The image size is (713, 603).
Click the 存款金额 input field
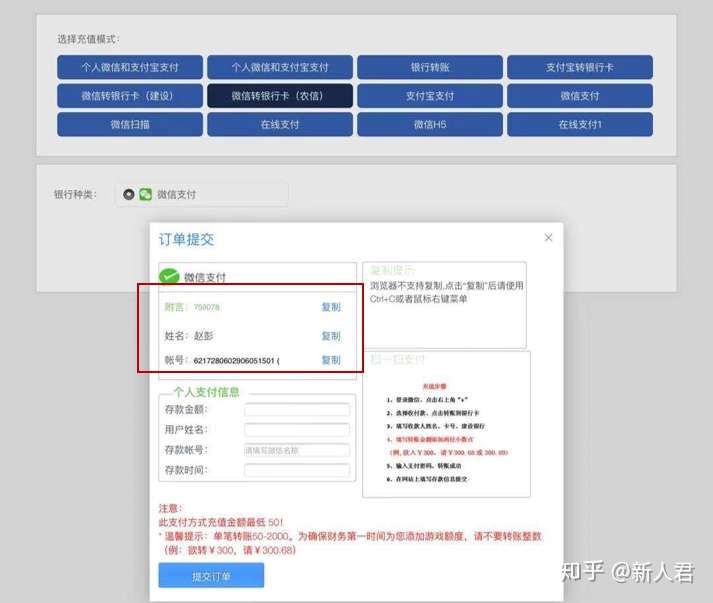[x=297, y=410]
